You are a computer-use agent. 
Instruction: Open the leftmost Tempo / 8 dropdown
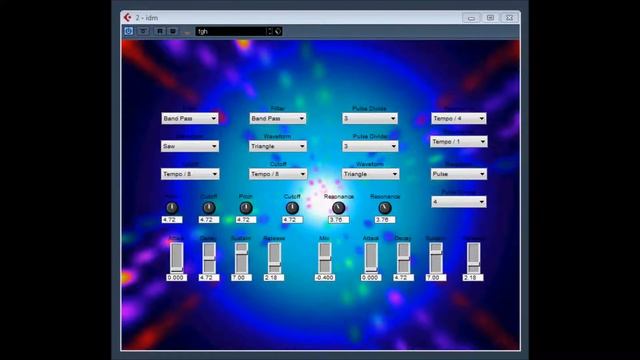coord(190,174)
